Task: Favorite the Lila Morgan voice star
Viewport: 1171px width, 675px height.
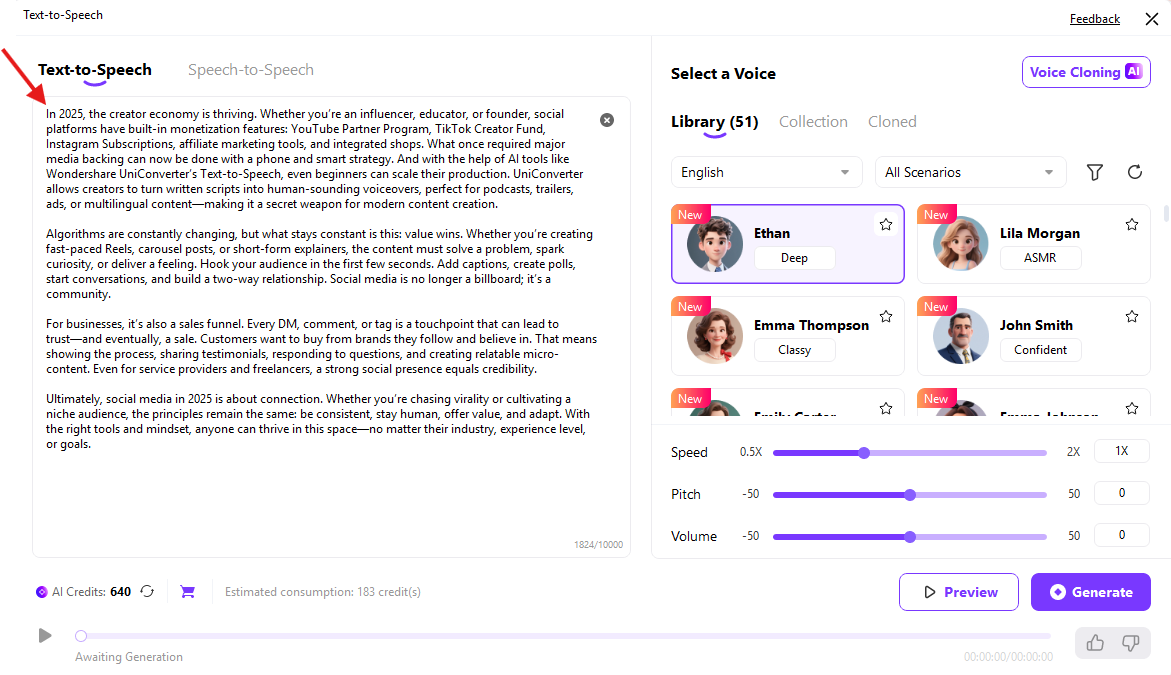Action: 1131,224
